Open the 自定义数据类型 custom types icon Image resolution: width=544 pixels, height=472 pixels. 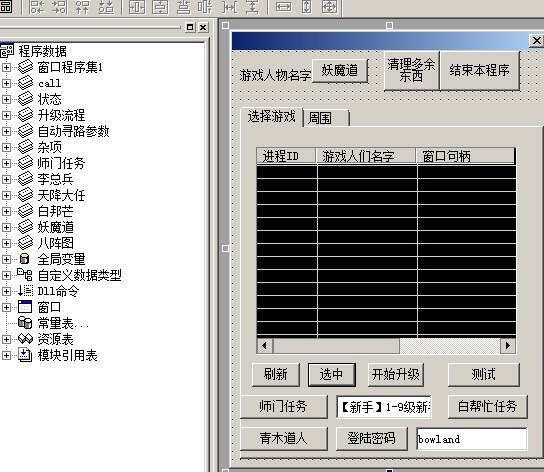coord(25,275)
